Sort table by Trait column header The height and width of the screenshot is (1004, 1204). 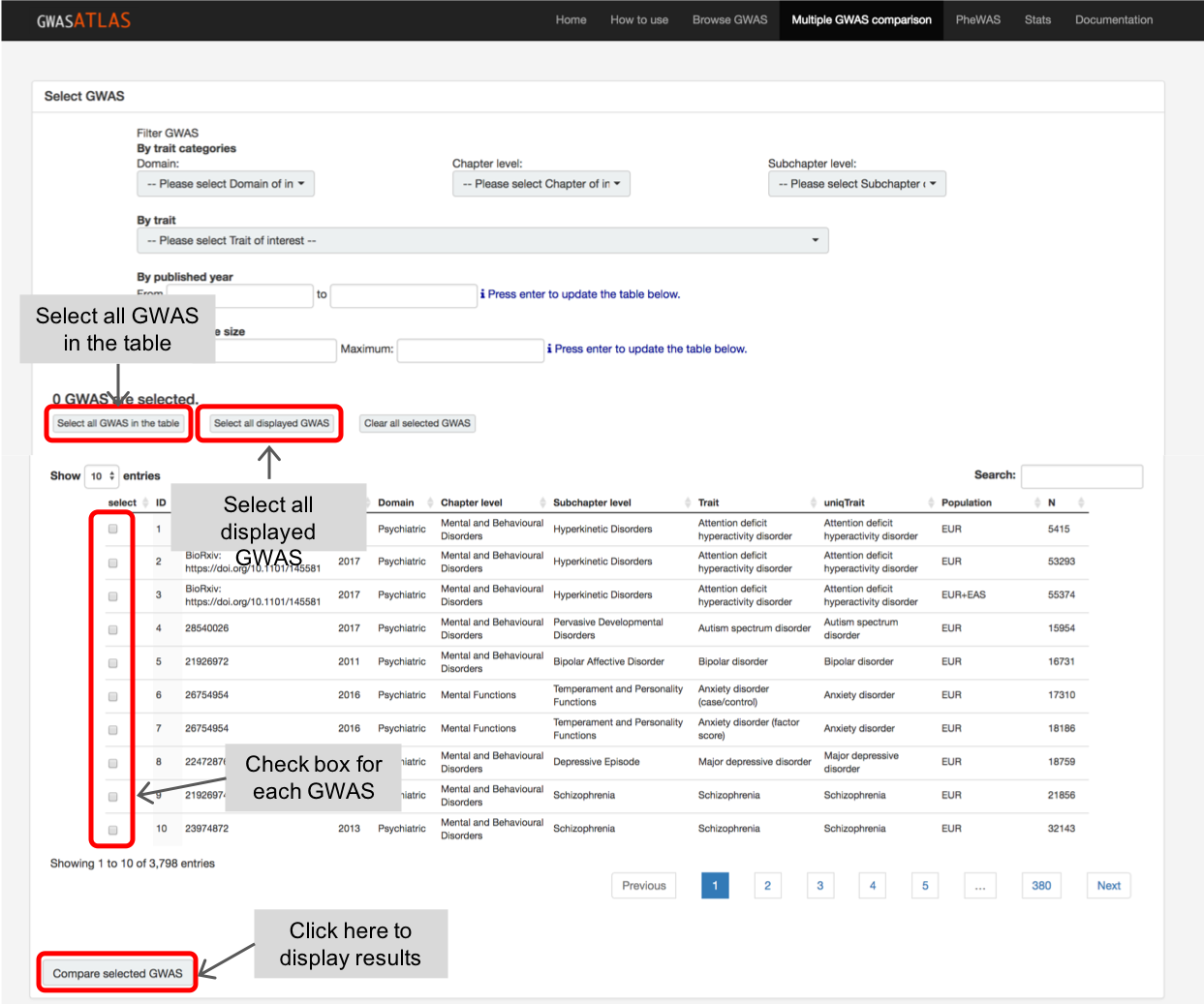(x=708, y=502)
